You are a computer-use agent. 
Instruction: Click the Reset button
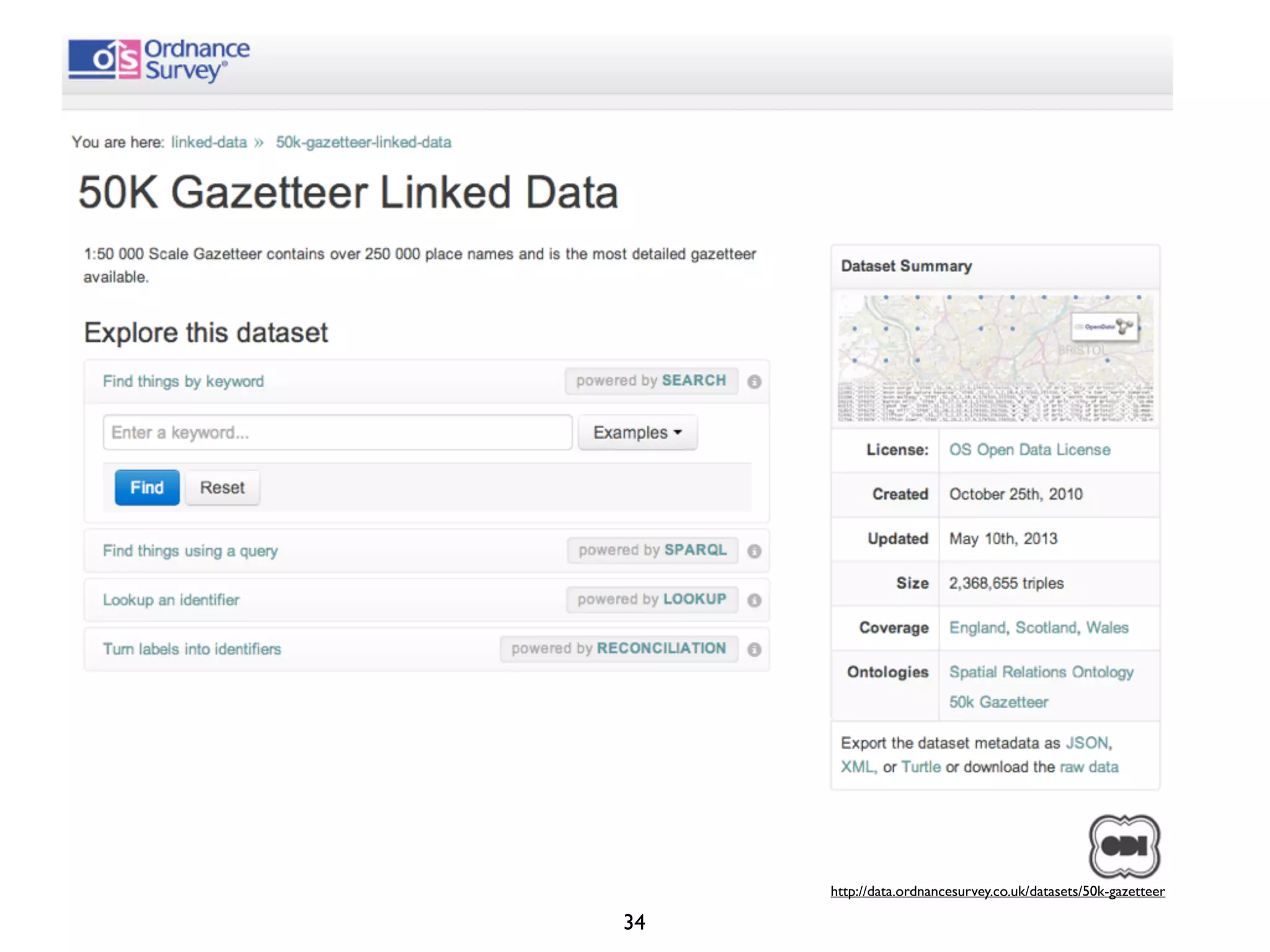[222, 488]
